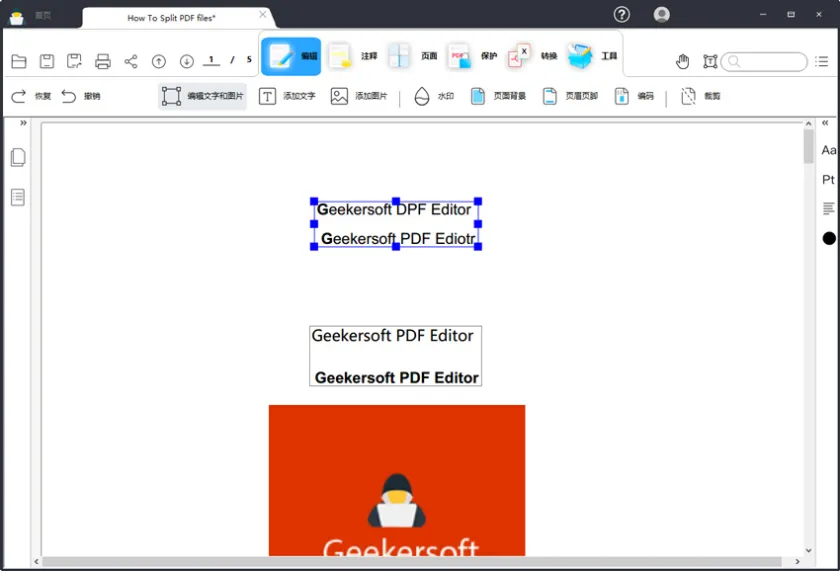This screenshot has width=840, height=571.
Task: Open the Watermark (水印) tool
Action: (x=434, y=97)
